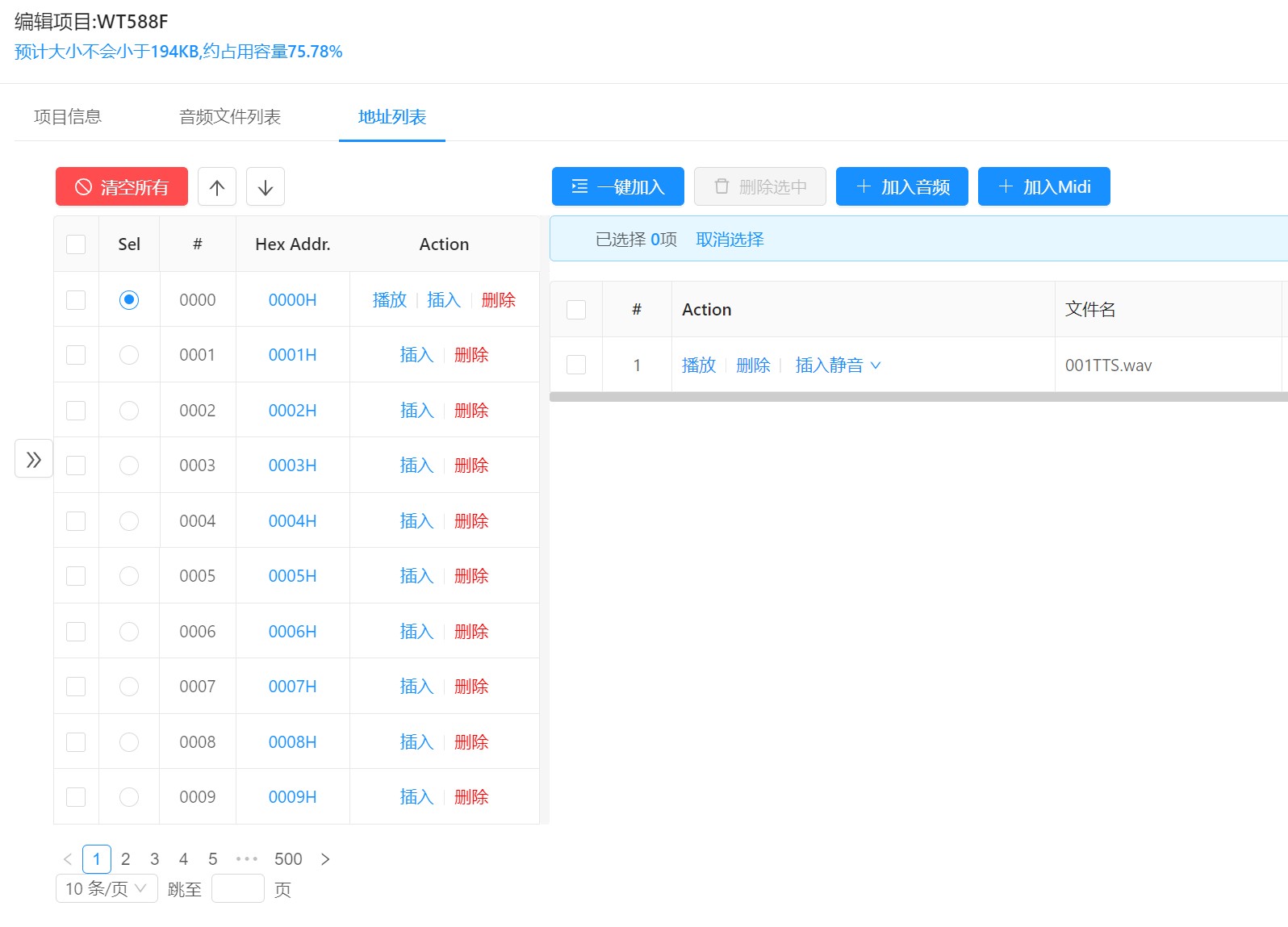The height and width of the screenshot is (927, 1288).
Task: Select the radio button for address 0003
Action: (129, 466)
